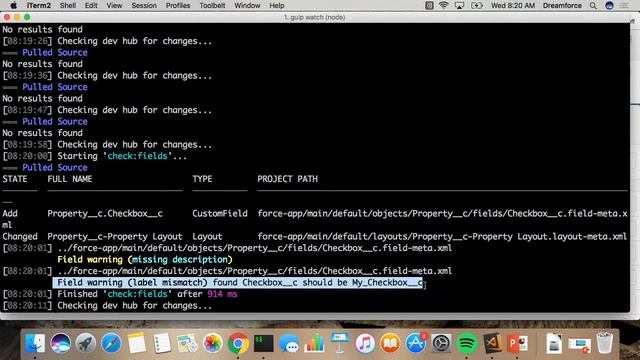
Task: Open the AirPlay display menu icon
Action: point(459,5)
